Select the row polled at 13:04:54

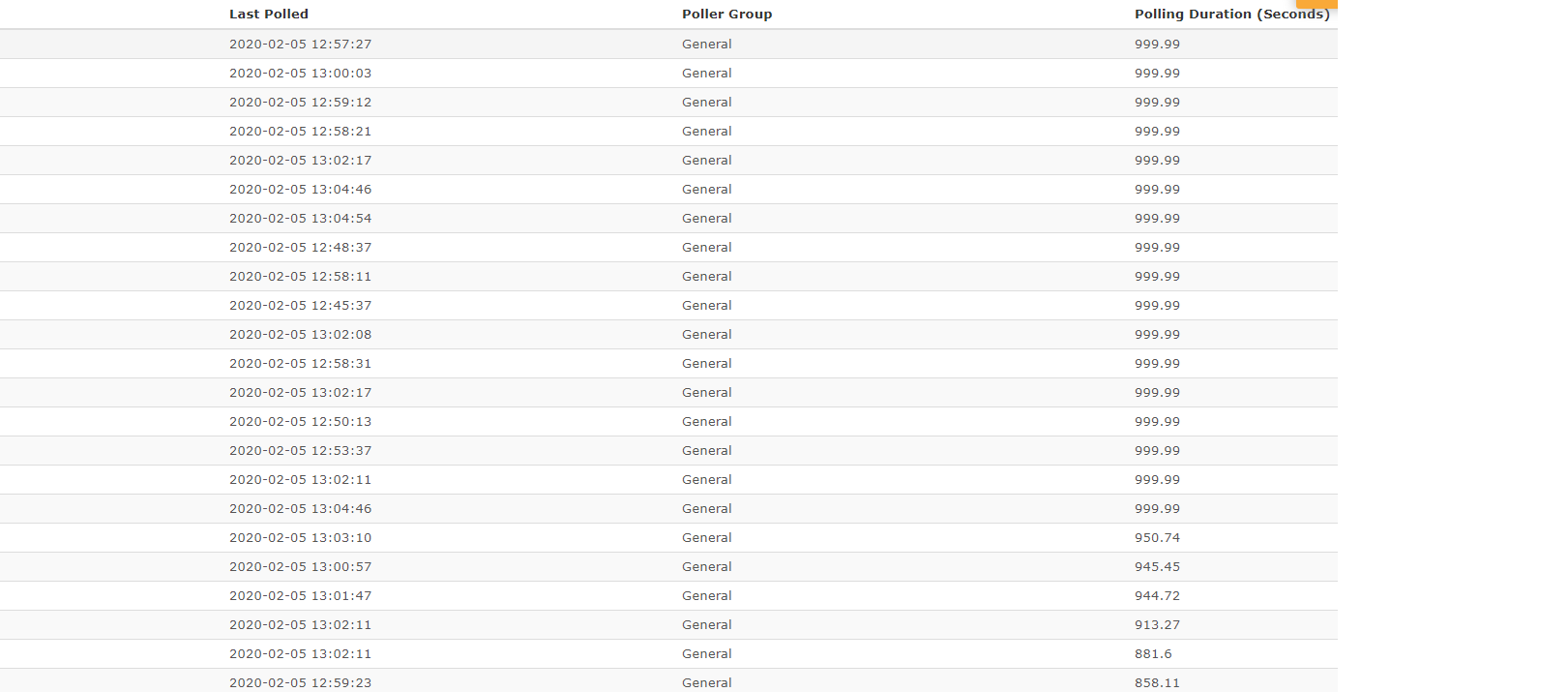pyautogui.click(x=668, y=219)
